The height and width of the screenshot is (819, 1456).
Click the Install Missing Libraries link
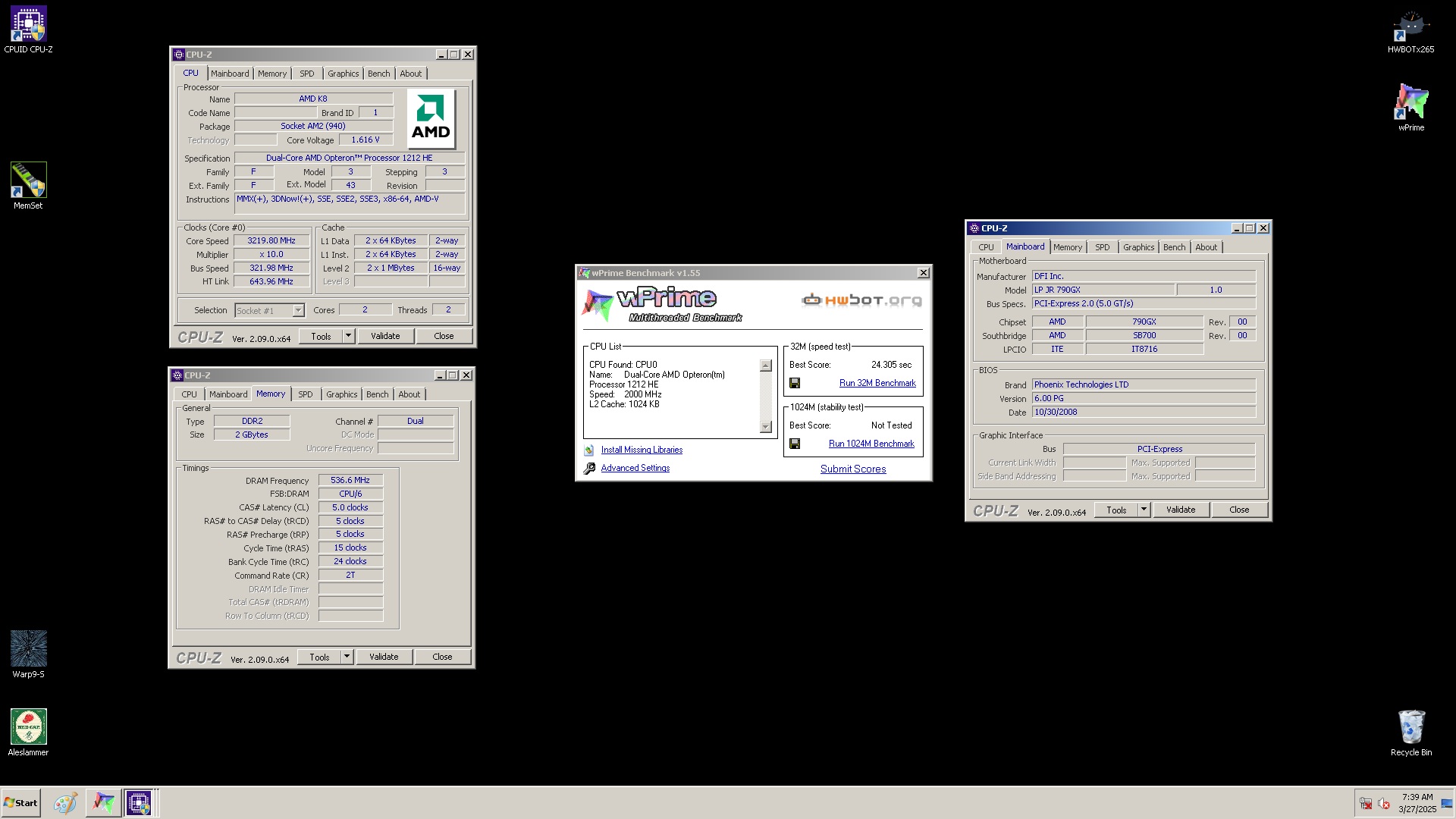(x=642, y=450)
